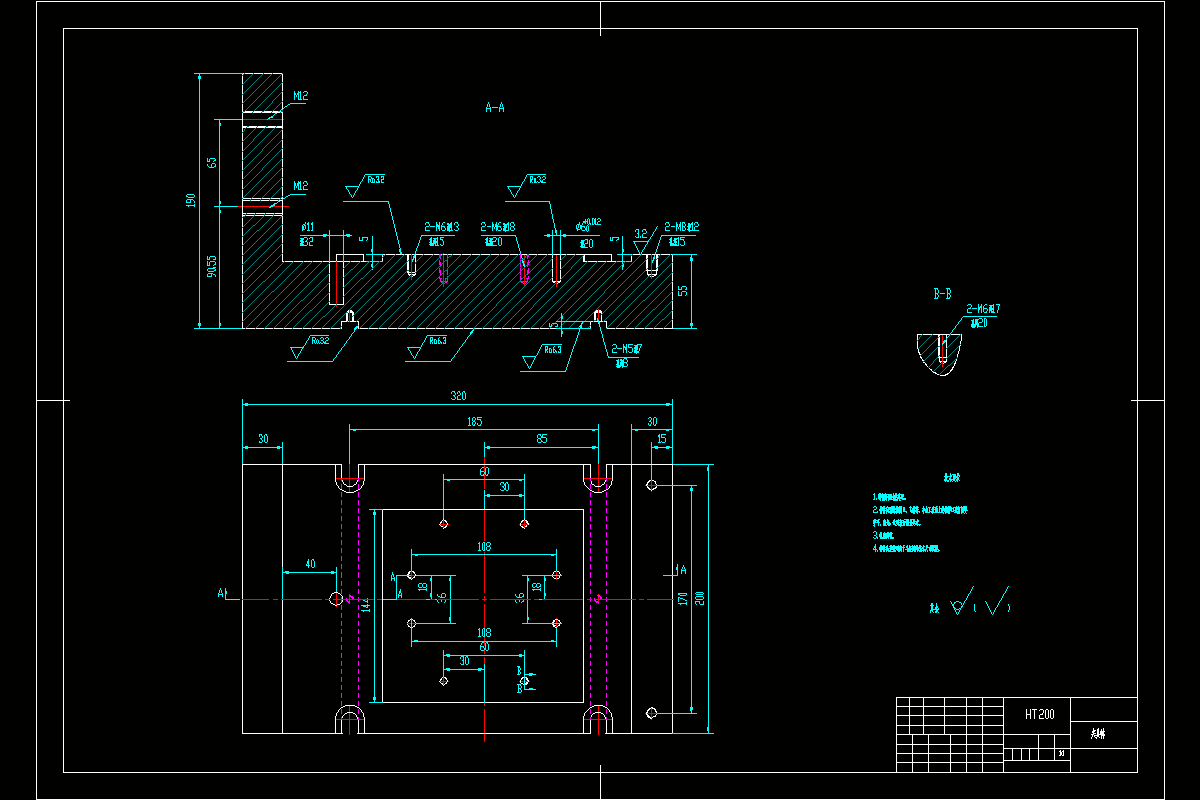
Task: Click the '320' overall width dimension
Action: [x=458, y=396]
